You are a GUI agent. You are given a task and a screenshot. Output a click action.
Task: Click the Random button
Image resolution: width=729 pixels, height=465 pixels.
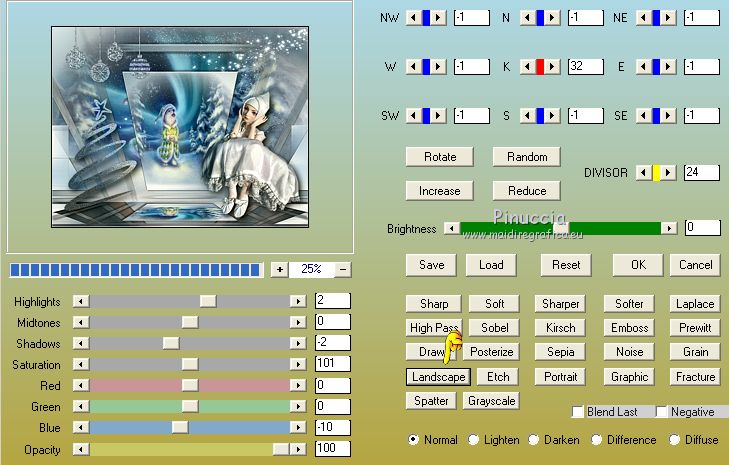point(527,157)
